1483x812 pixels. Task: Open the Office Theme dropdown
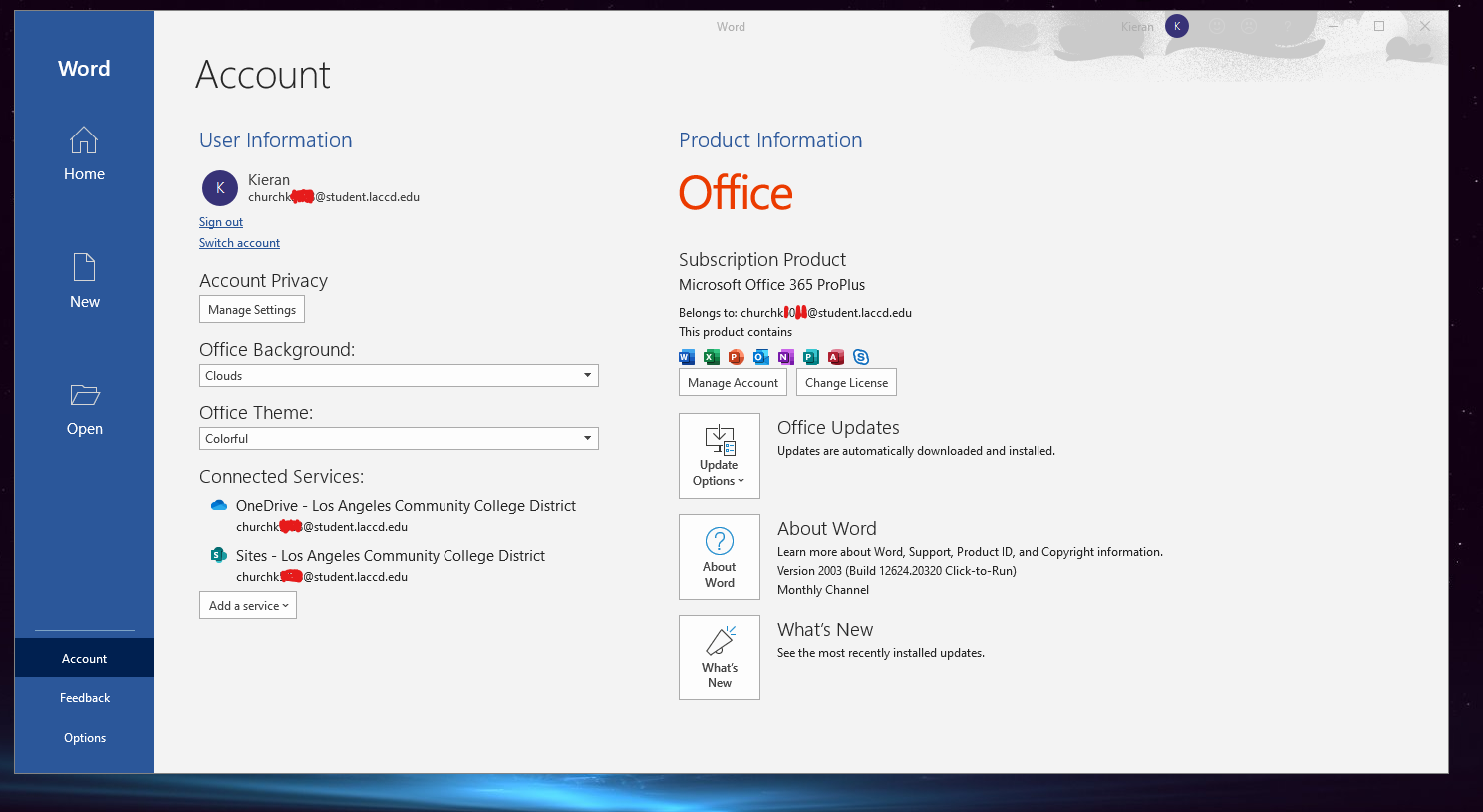coord(587,439)
